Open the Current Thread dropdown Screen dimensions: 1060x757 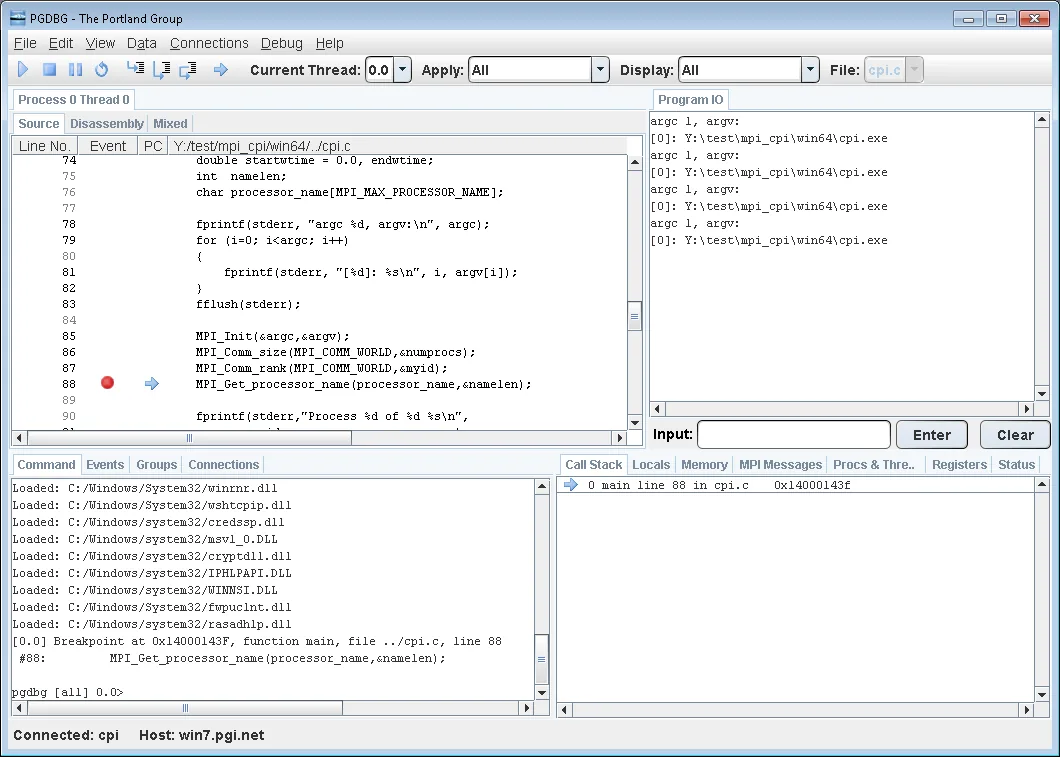(x=402, y=70)
